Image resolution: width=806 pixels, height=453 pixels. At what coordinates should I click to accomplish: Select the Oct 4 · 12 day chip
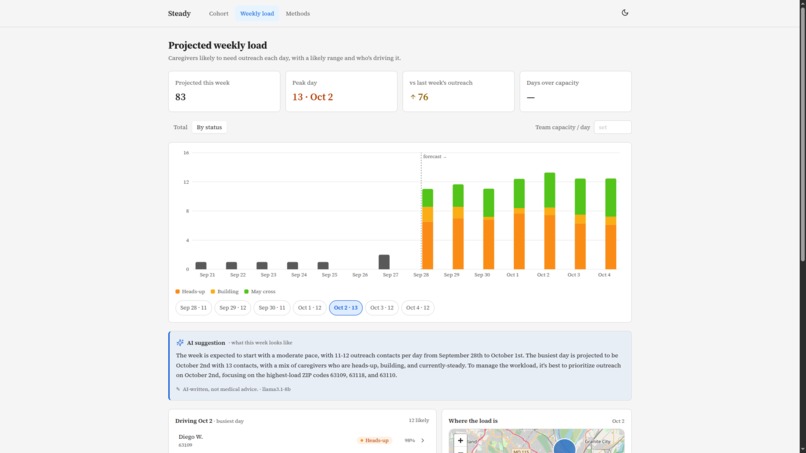[x=417, y=307]
